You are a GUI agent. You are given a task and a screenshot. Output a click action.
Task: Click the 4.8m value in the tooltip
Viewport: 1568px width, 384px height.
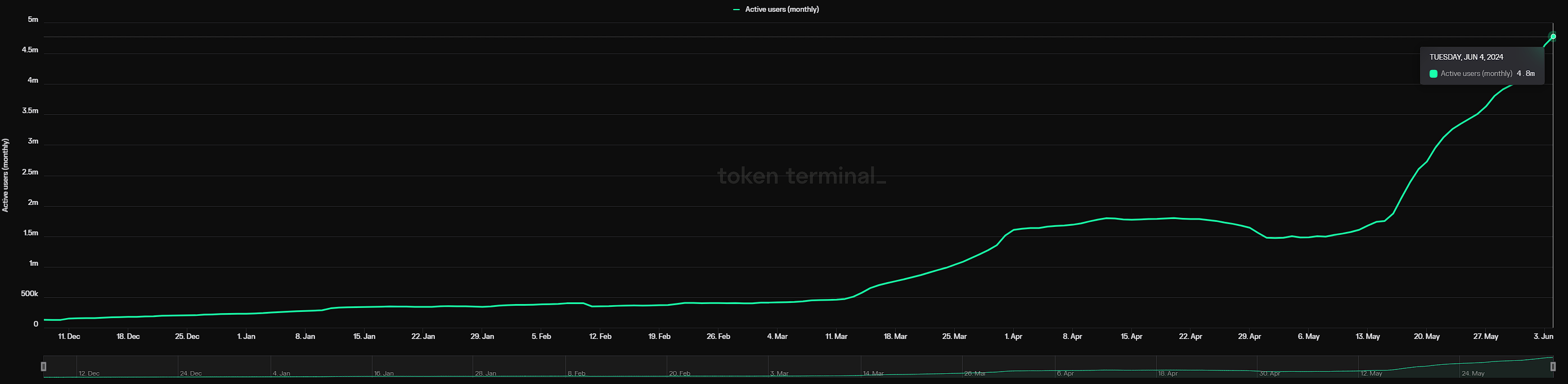pos(1525,74)
